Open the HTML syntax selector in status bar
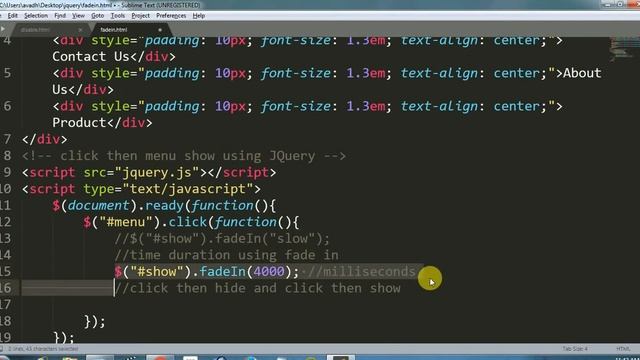Image resolution: width=640 pixels, height=360 pixels. pyautogui.click(x=623, y=349)
